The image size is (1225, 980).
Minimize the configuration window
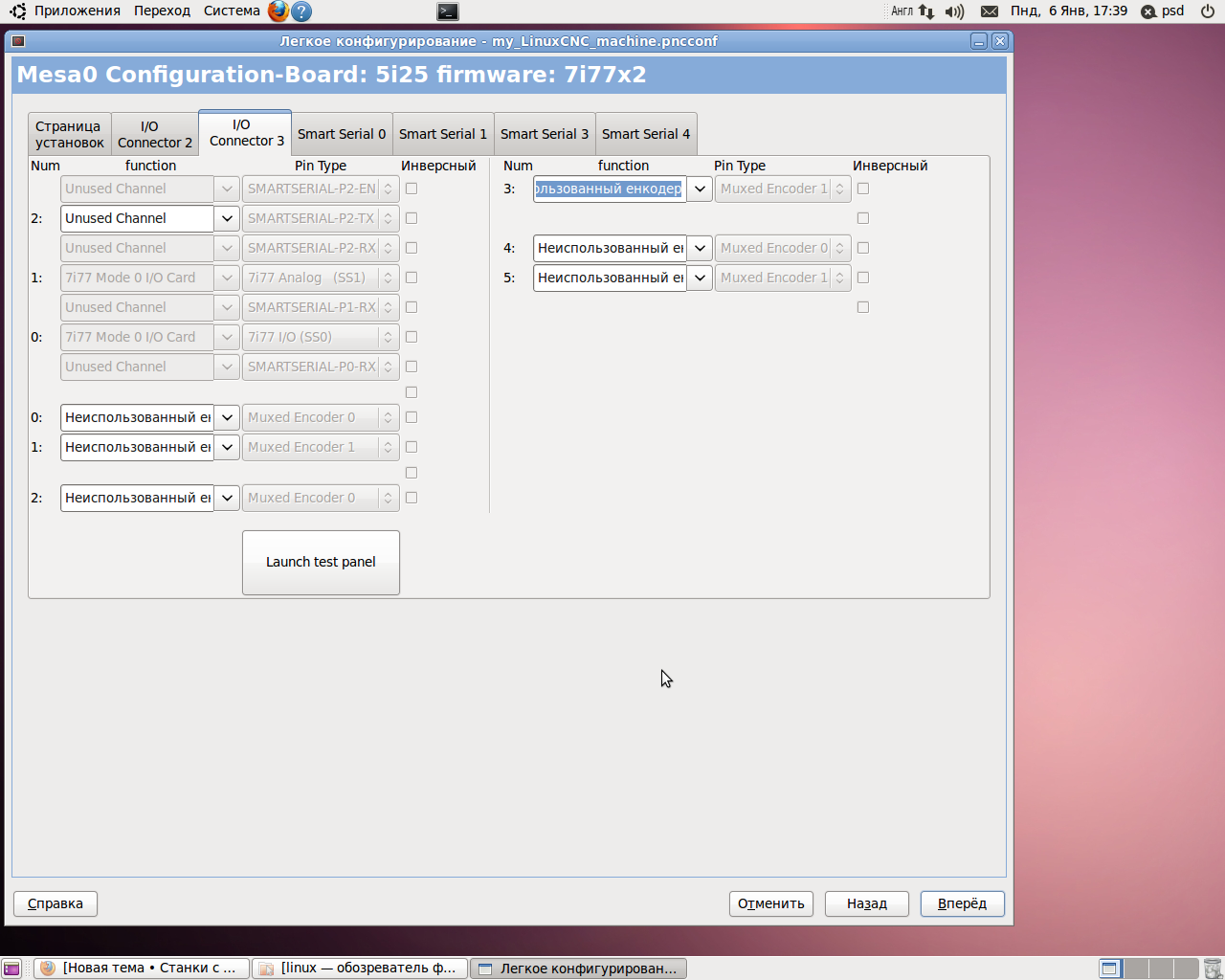click(979, 41)
